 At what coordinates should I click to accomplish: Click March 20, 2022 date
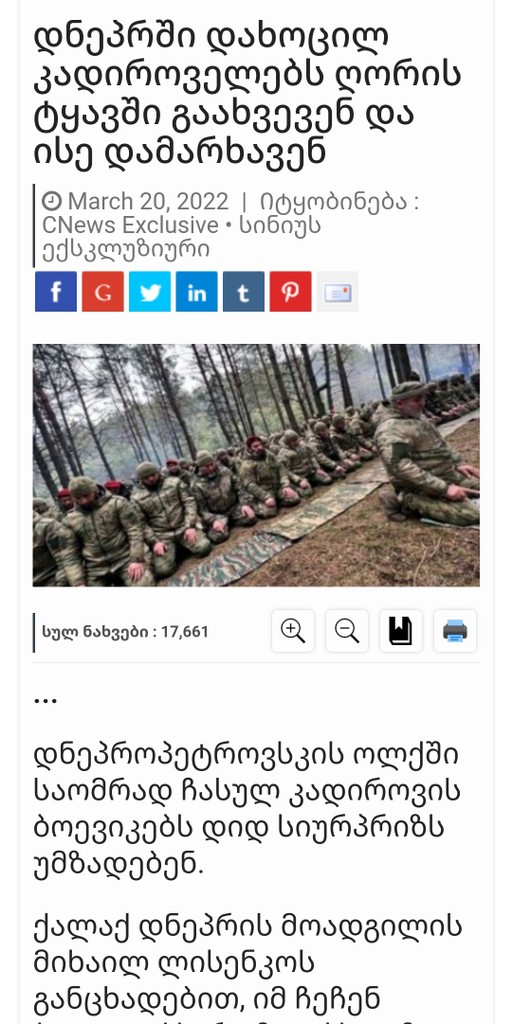point(148,201)
